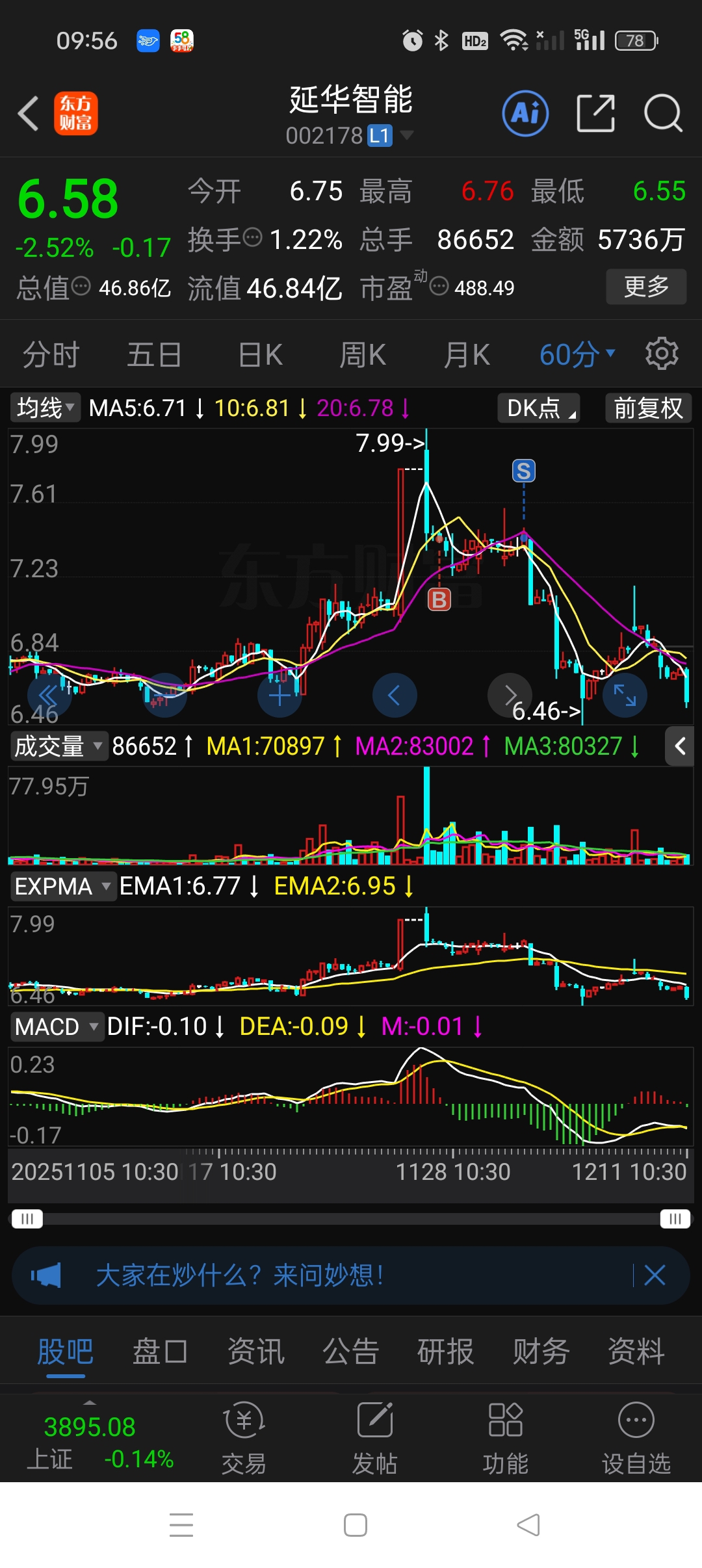Screen dimensions: 702x1568
Task: Open the 研报 tab
Action: click(x=445, y=1352)
